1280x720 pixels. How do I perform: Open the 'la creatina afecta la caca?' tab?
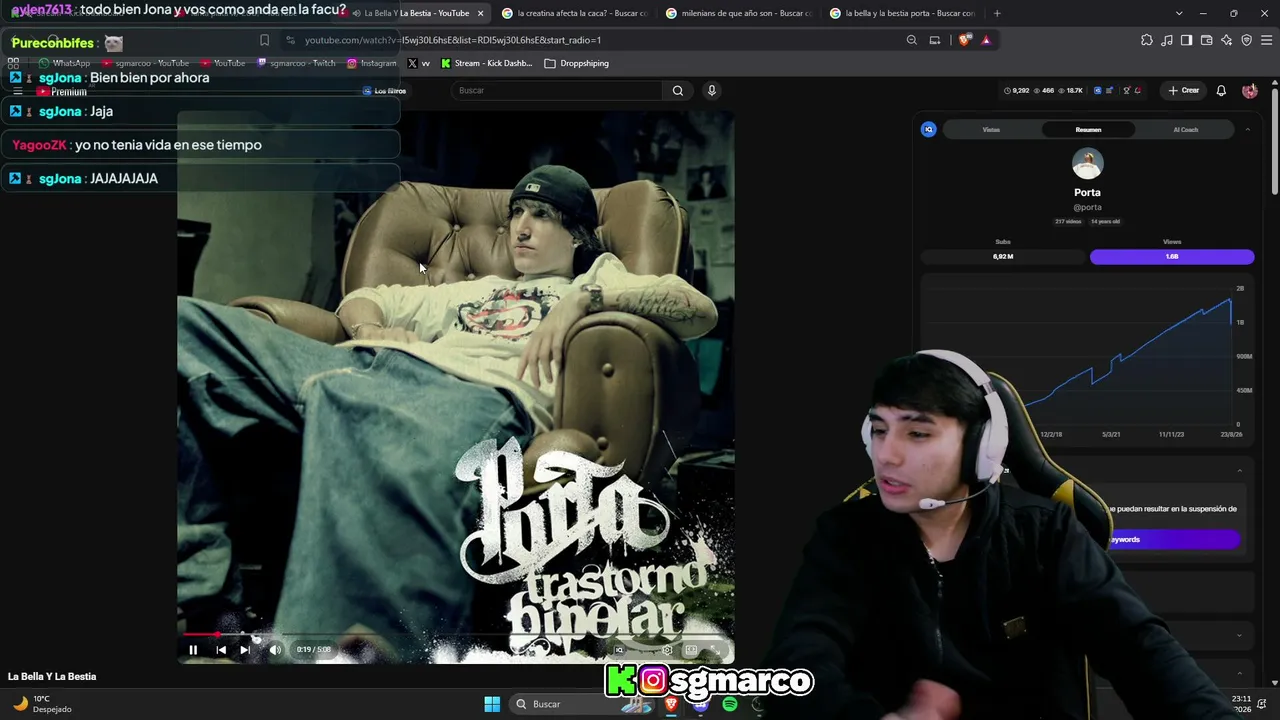coord(574,13)
